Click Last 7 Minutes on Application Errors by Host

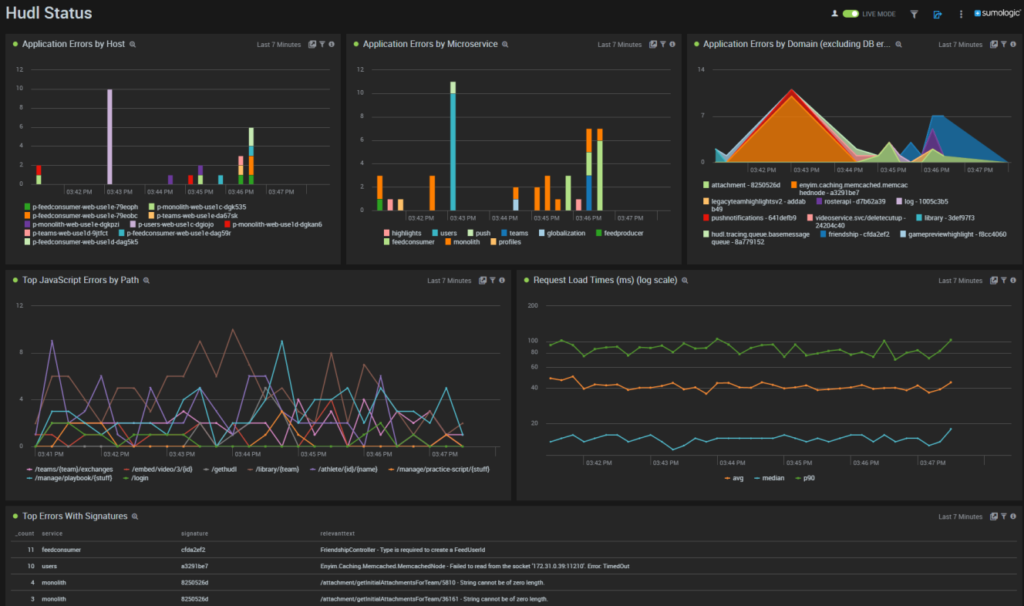279,44
